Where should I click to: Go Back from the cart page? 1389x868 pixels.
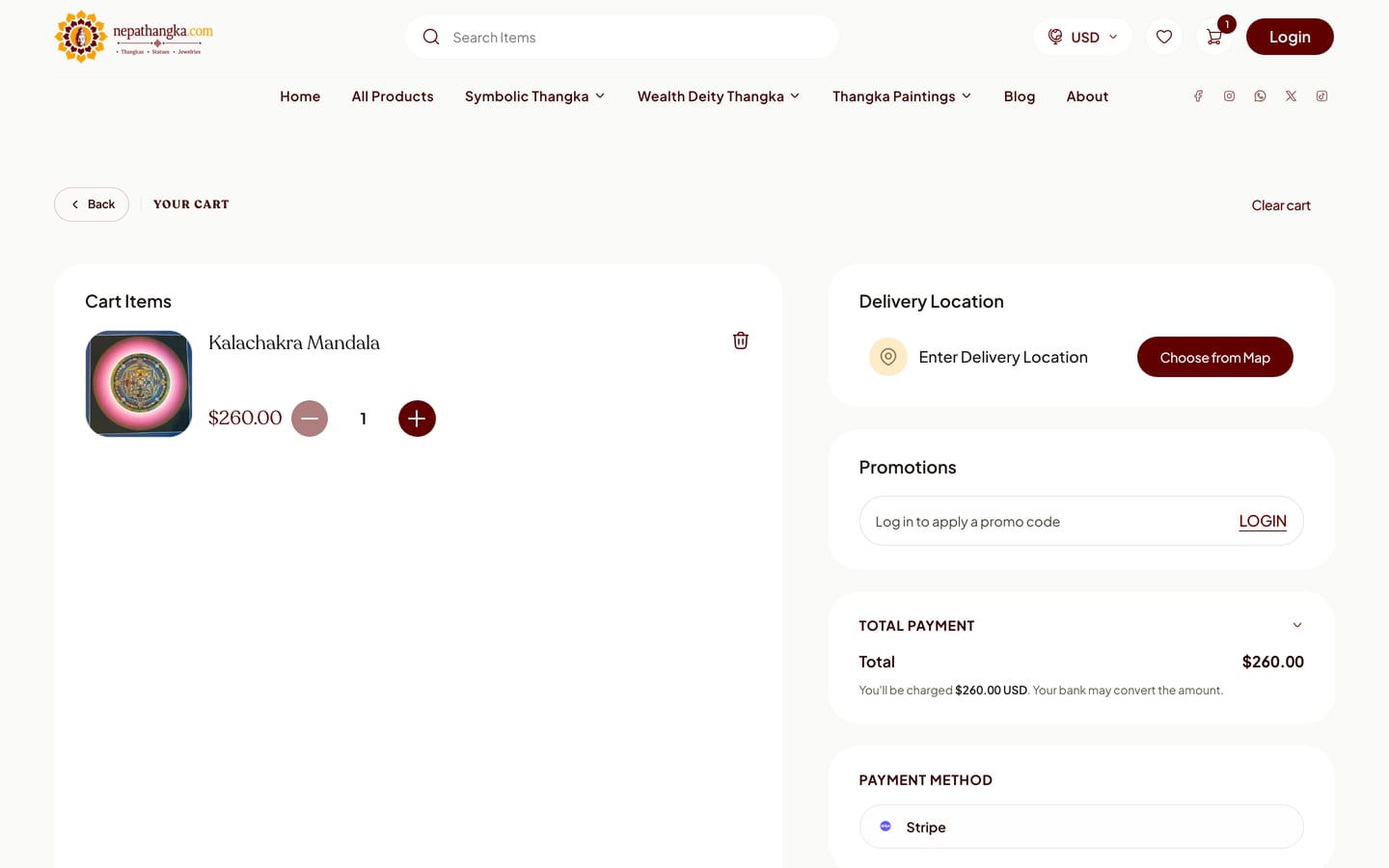[x=92, y=204]
